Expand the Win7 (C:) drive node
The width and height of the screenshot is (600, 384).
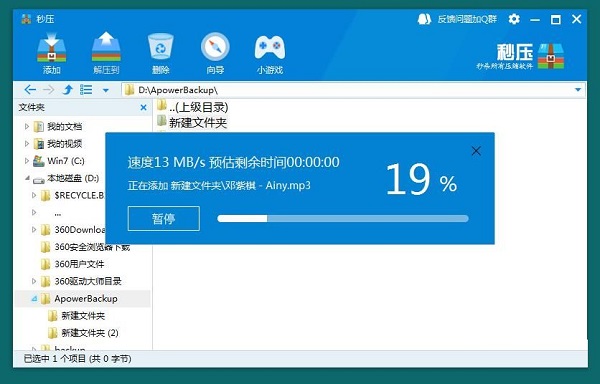[x=27, y=161]
